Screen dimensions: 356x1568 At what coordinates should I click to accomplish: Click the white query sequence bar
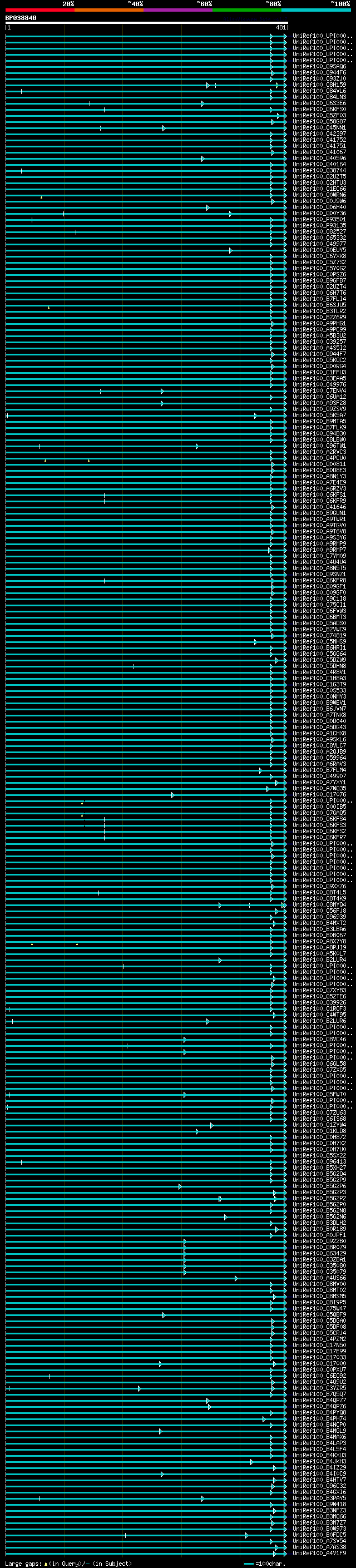click(x=147, y=22)
